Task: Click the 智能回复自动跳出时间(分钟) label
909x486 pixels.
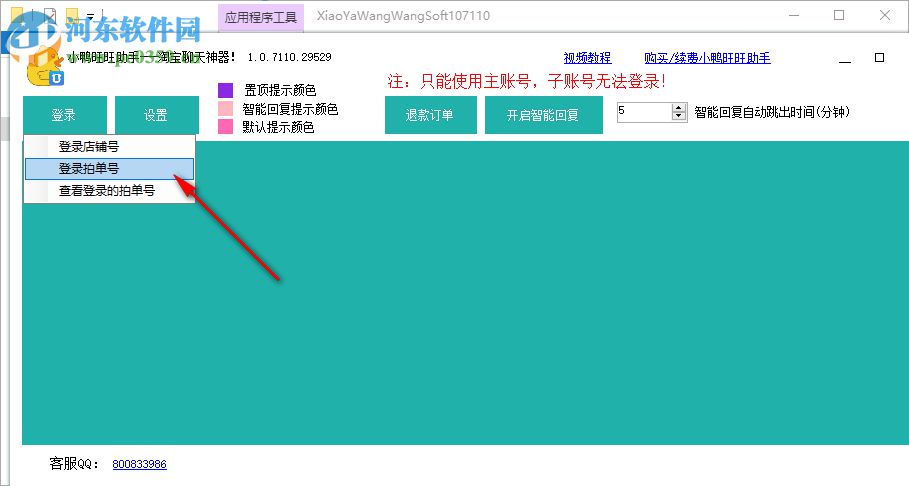Action: click(x=772, y=112)
